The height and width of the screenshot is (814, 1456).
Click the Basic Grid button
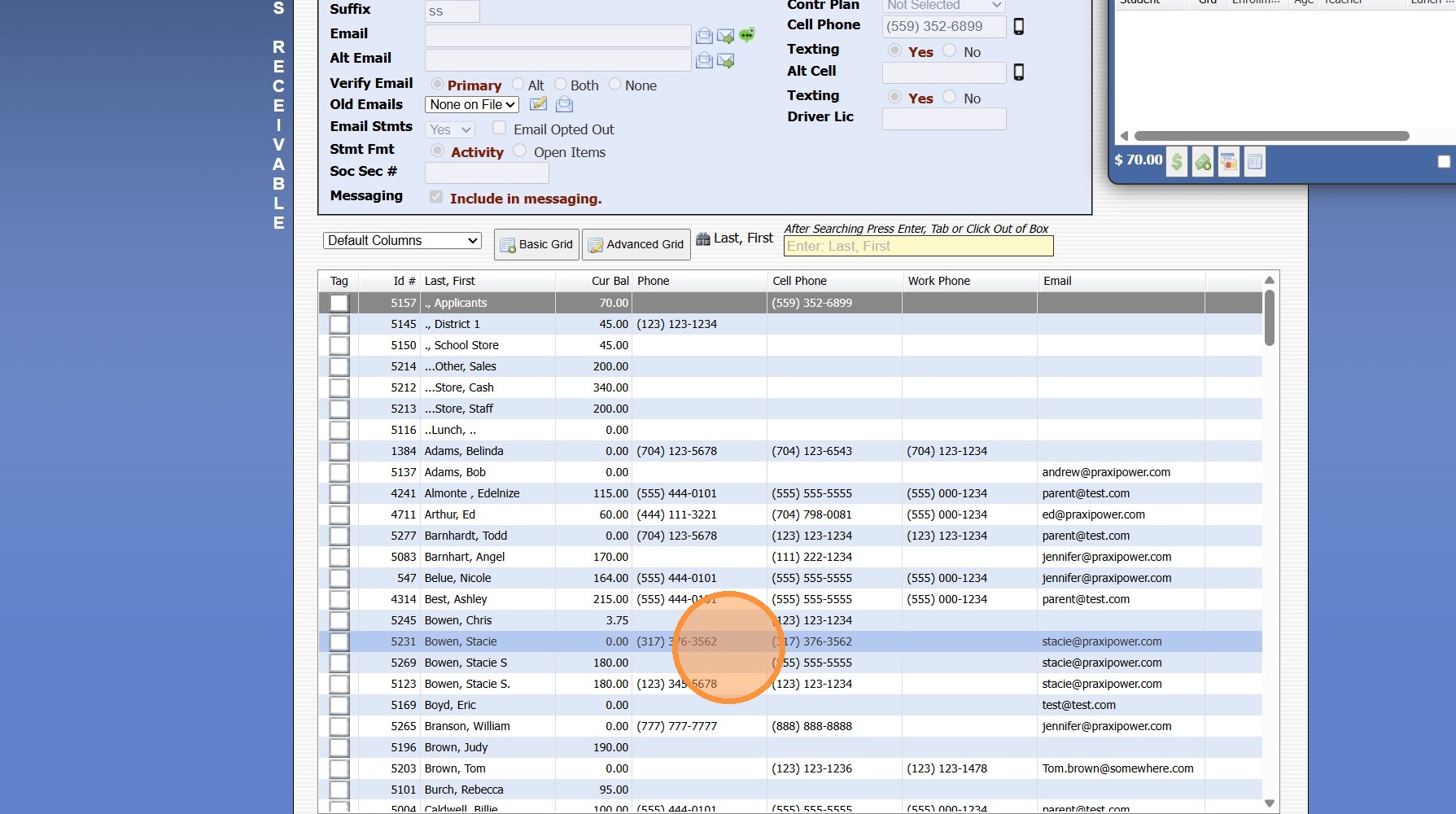point(536,244)
